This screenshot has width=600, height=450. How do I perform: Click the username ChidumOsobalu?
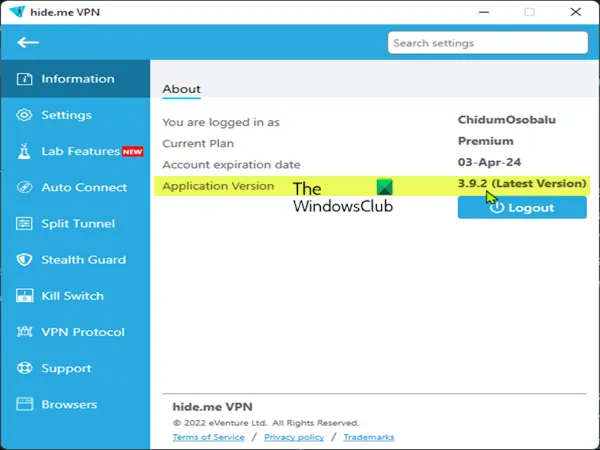point(507,120)
